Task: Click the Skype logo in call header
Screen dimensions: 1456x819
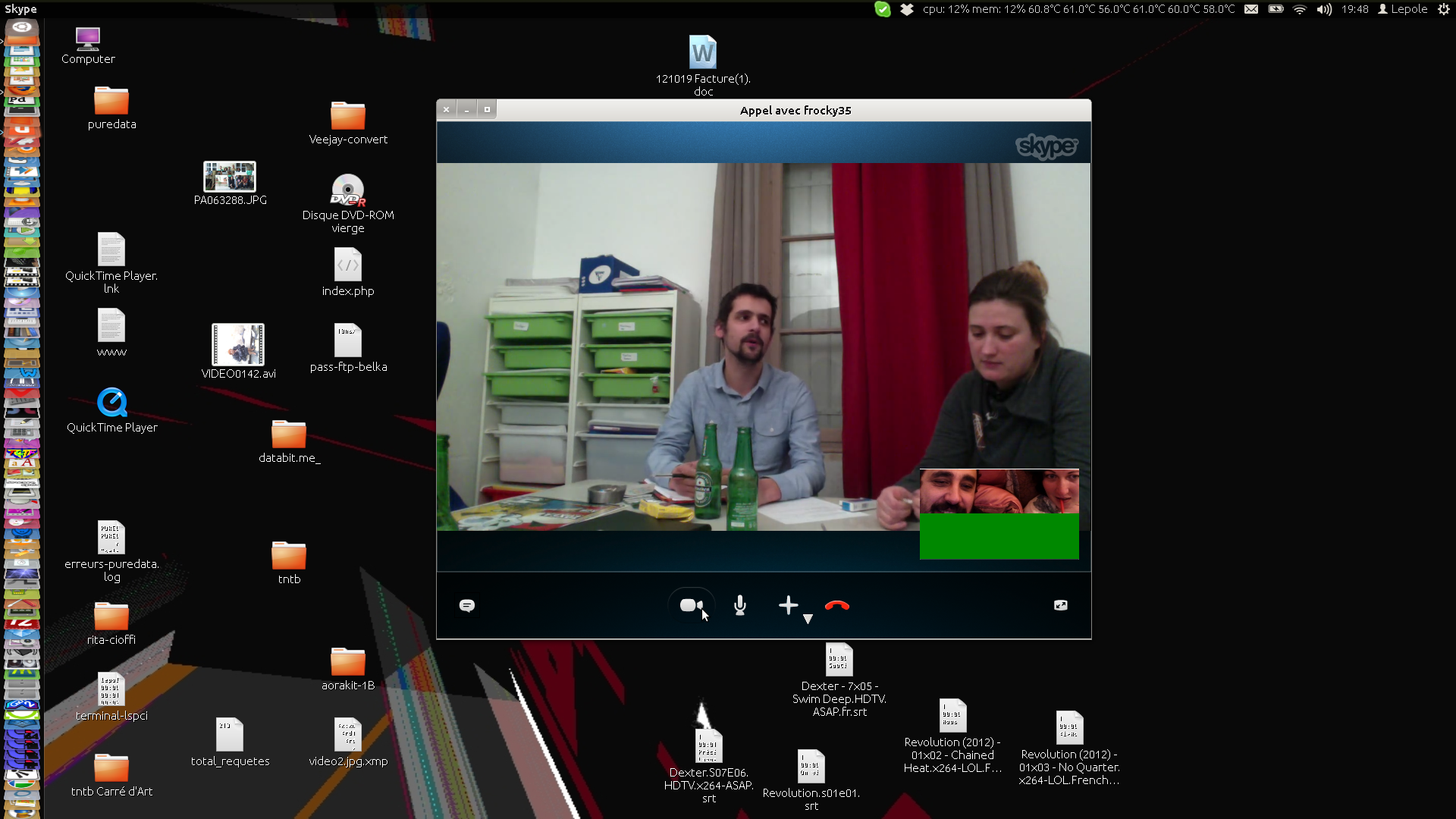Action: click(x=1046, y=146)
